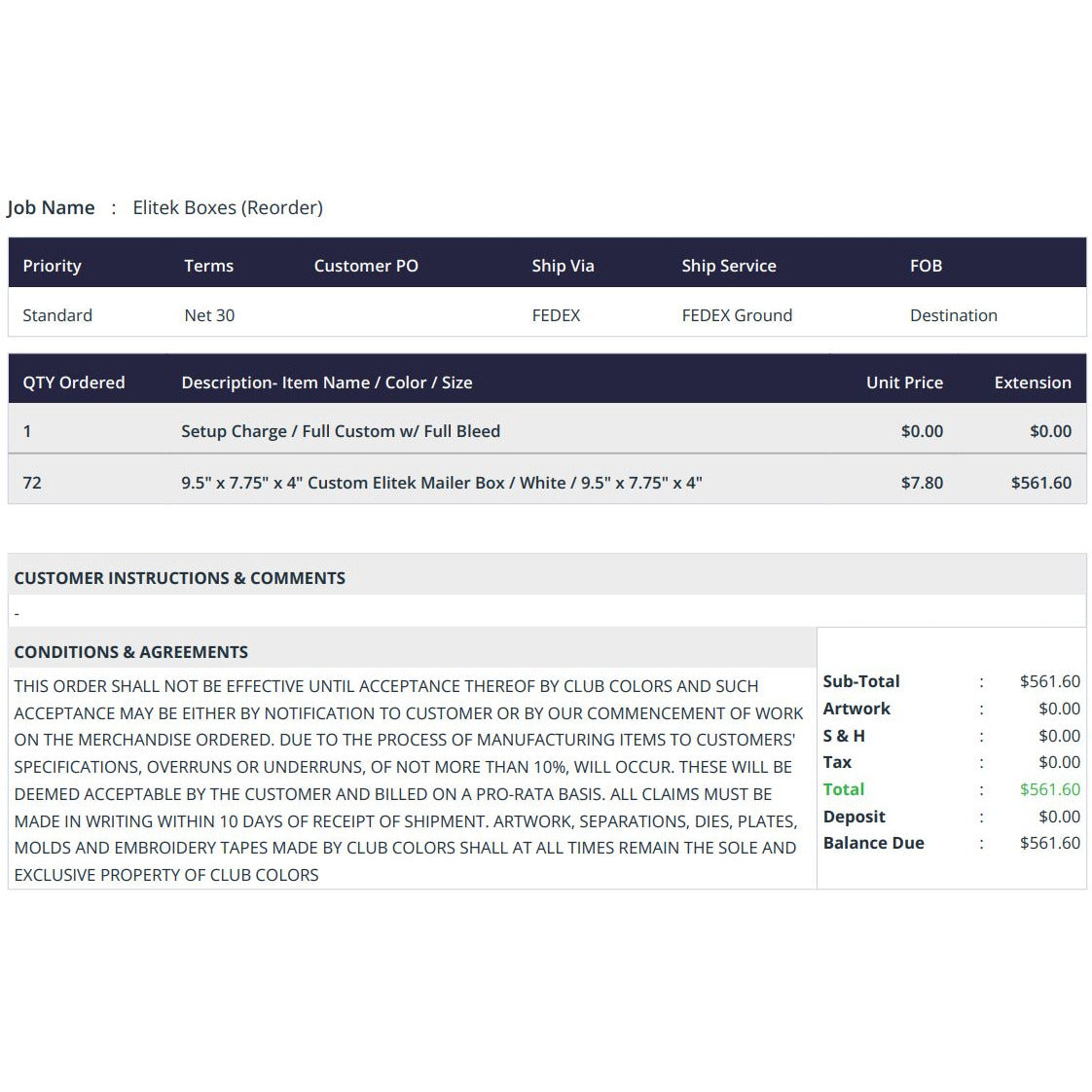Select the Customer PO column header

[366, 266]
